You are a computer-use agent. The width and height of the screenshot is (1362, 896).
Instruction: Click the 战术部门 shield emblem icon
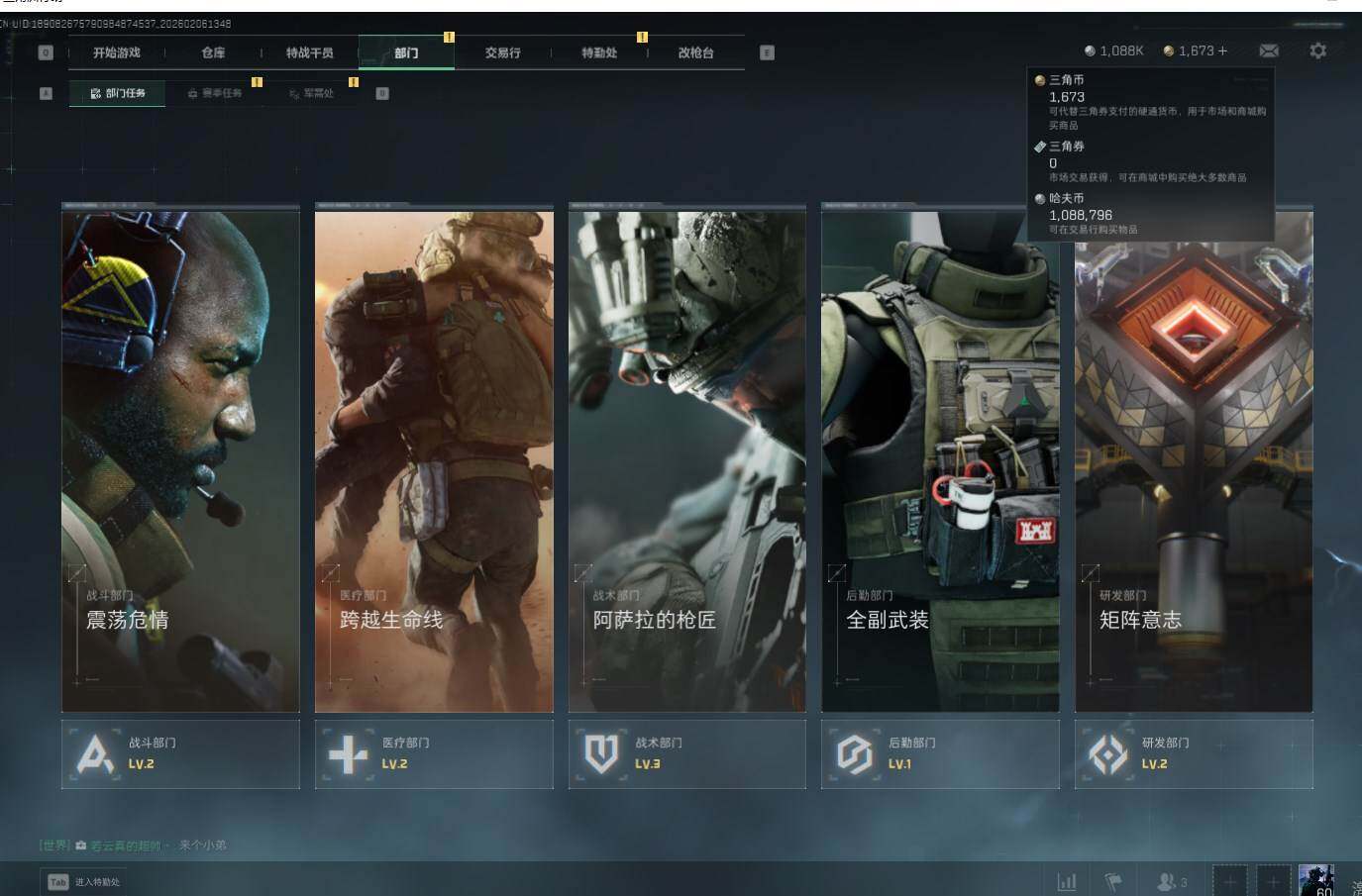pyautogui.click(x=601, y=754)
